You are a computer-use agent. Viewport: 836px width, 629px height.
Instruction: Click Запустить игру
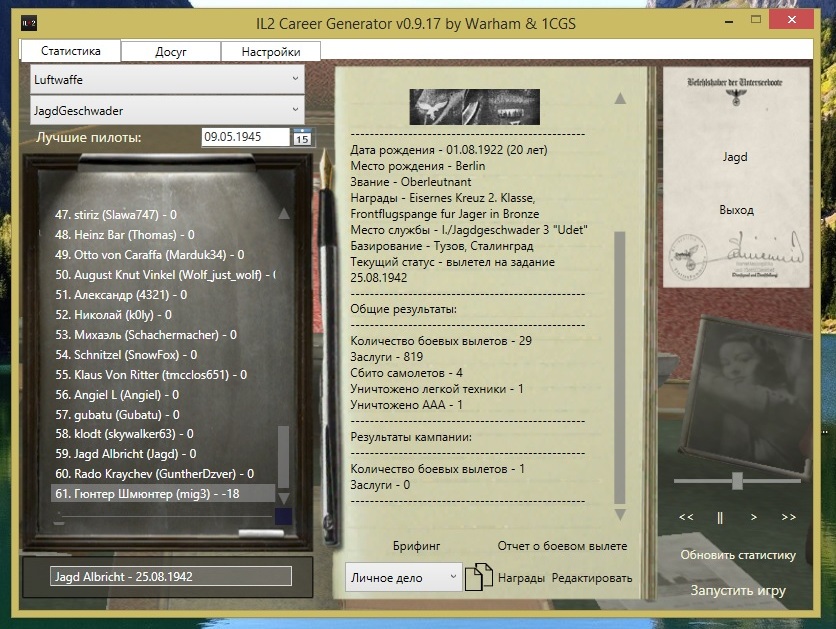(x=738, y=591)
